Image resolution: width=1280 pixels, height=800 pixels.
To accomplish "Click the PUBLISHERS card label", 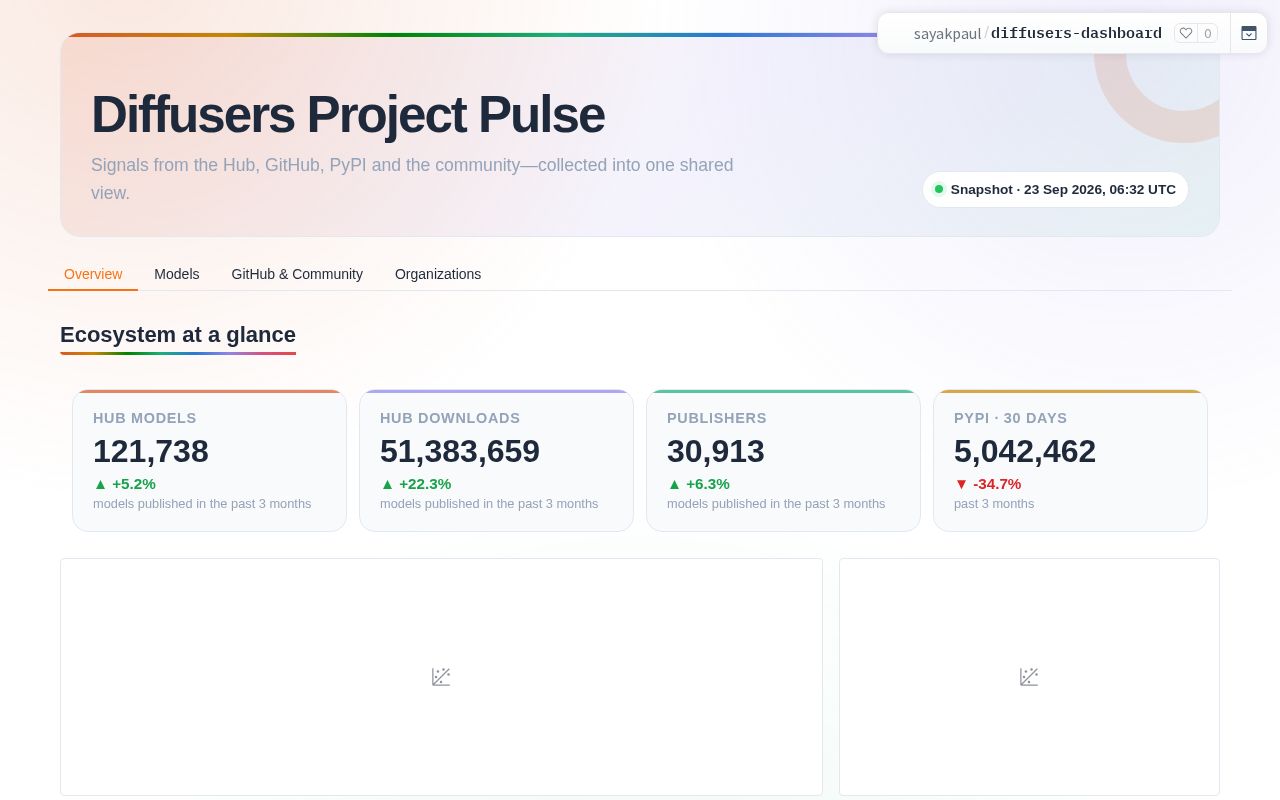I will [x=717, y=418].
